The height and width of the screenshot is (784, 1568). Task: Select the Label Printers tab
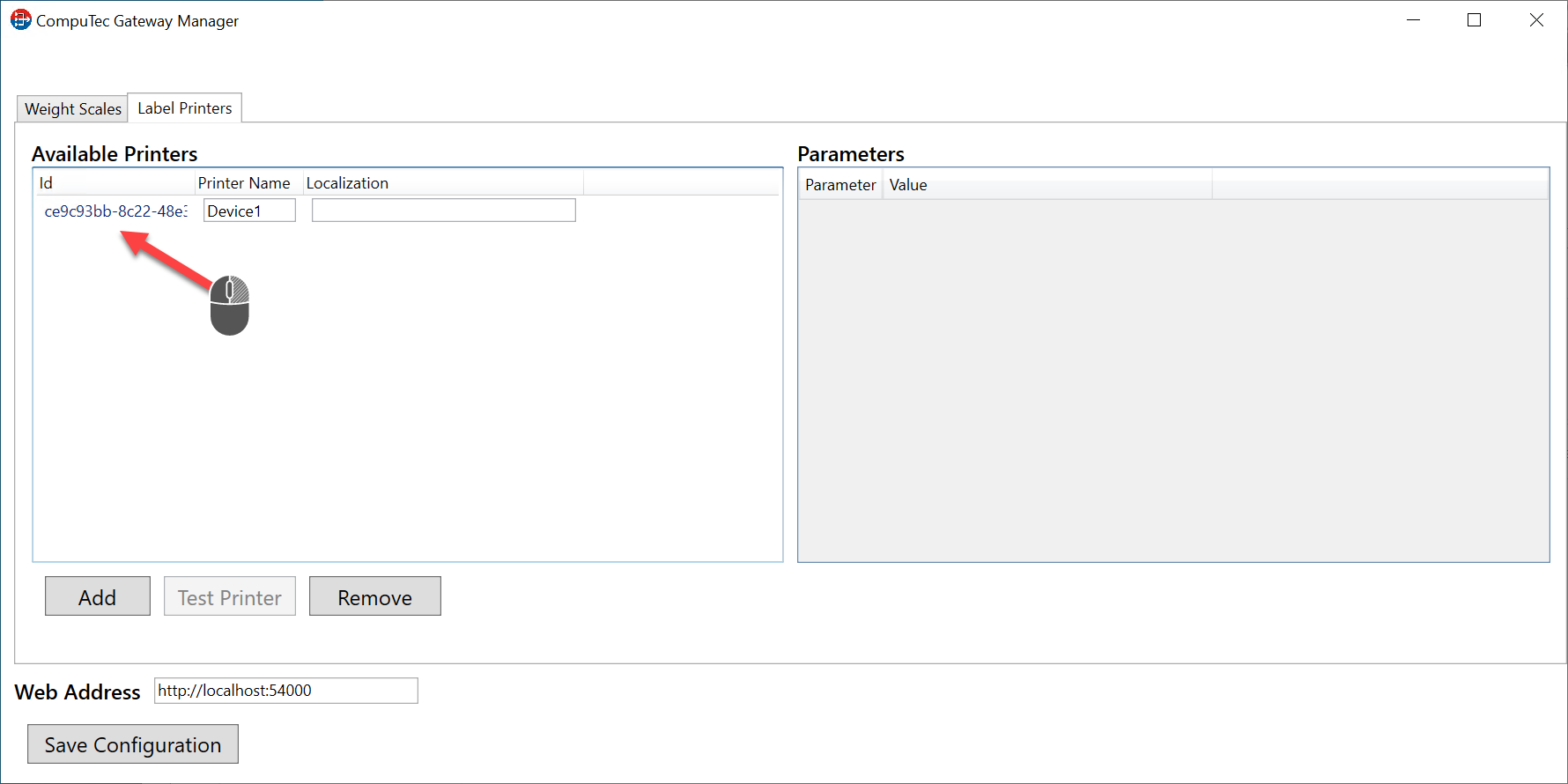coord(185,108)
